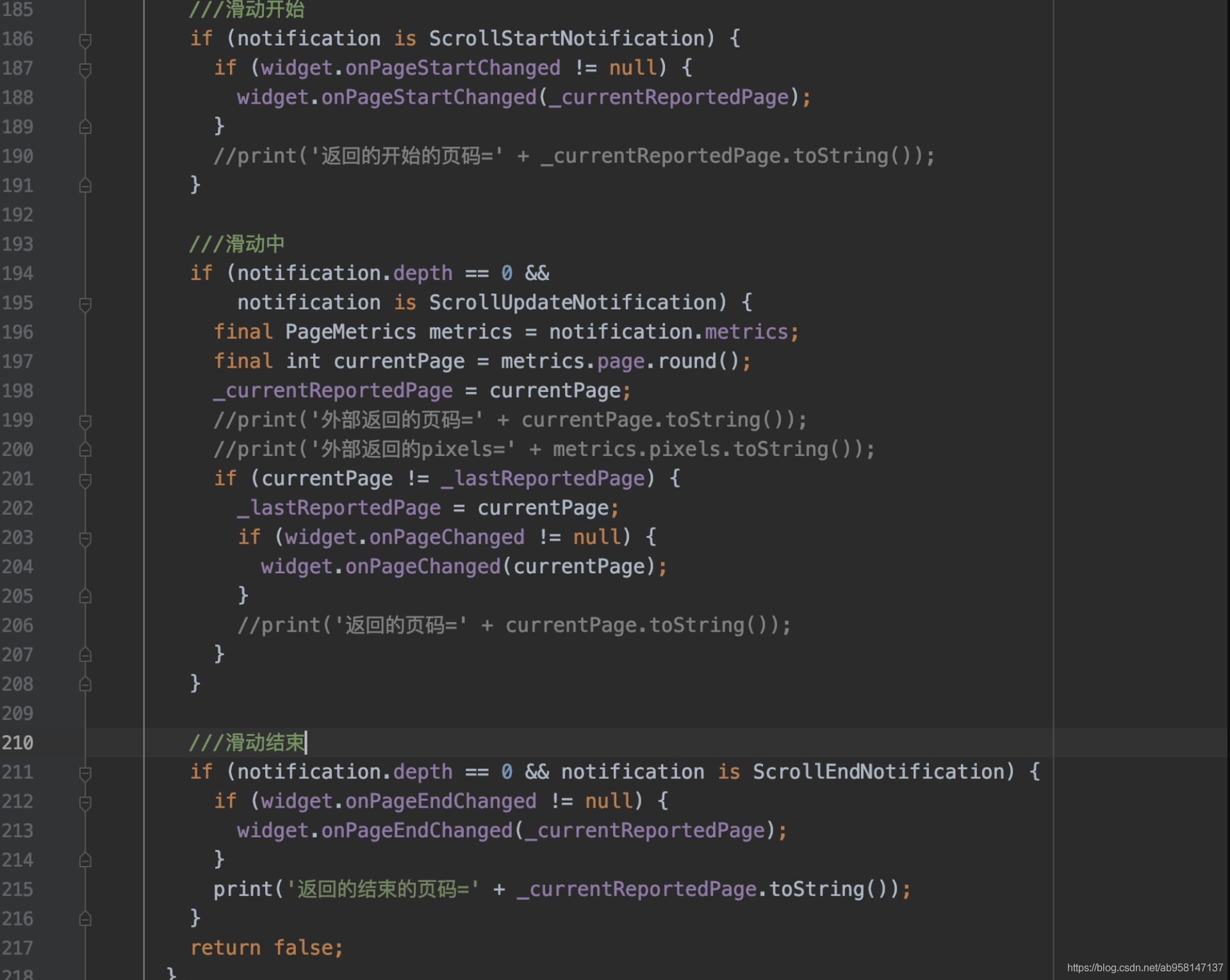This screenshot has width=1230, height=980.
Task: Click on ScrollStartNotification in line 186
Action: pyautogui.click(x=568, y=38)
